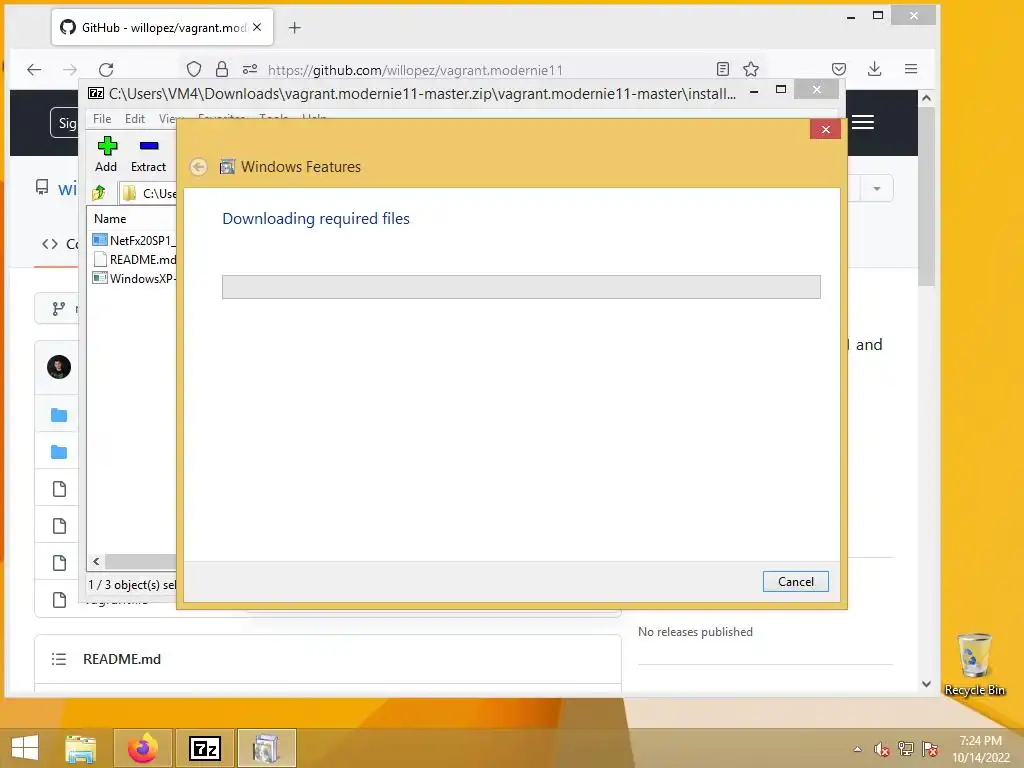Image resolution: width=1024 pixels, height=768 pixels.
Task: Click the first folder icon in repo list
Action: pos(59,415)
